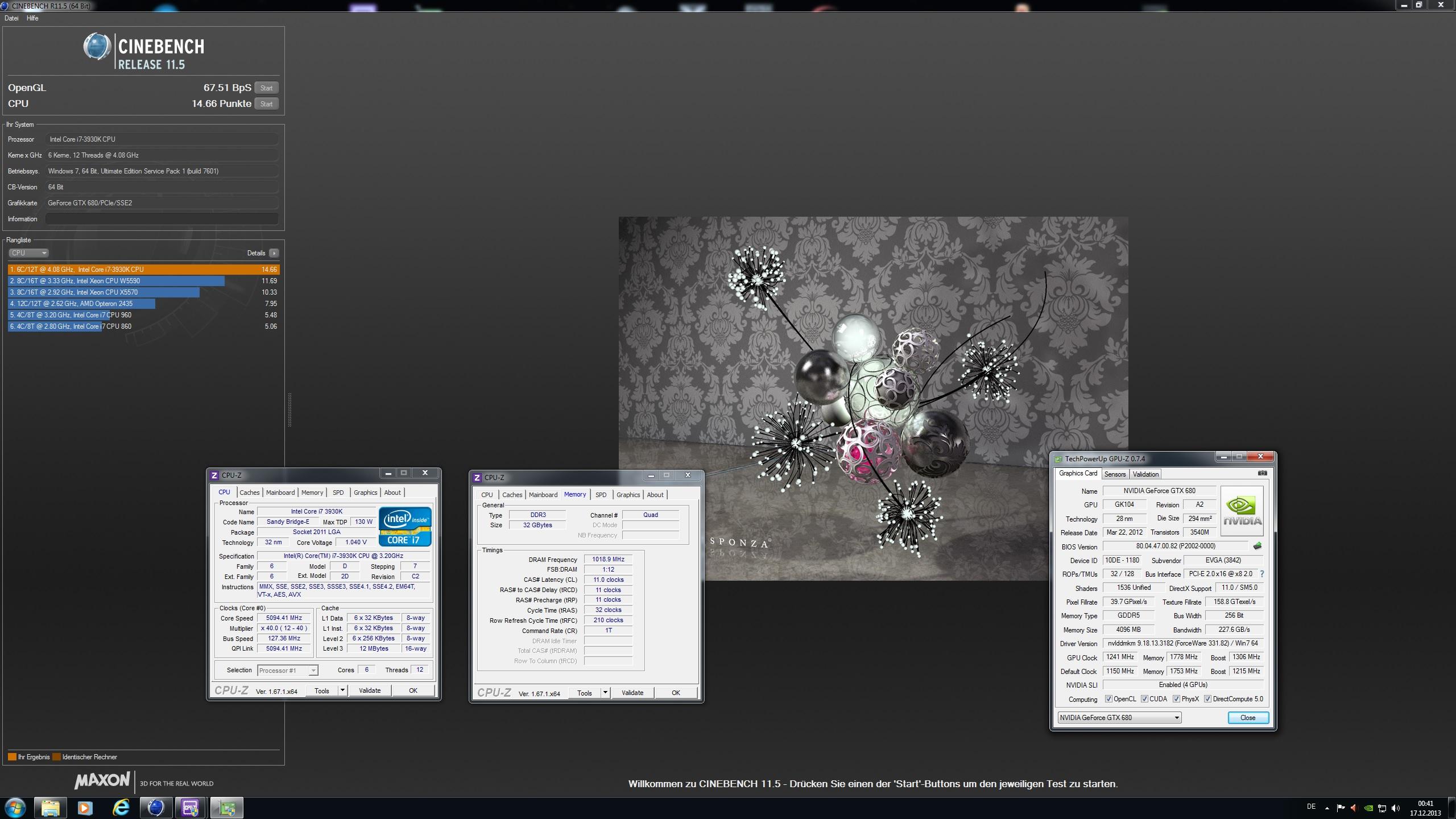
Task: Open the network tray icon
Action: 1382,808
